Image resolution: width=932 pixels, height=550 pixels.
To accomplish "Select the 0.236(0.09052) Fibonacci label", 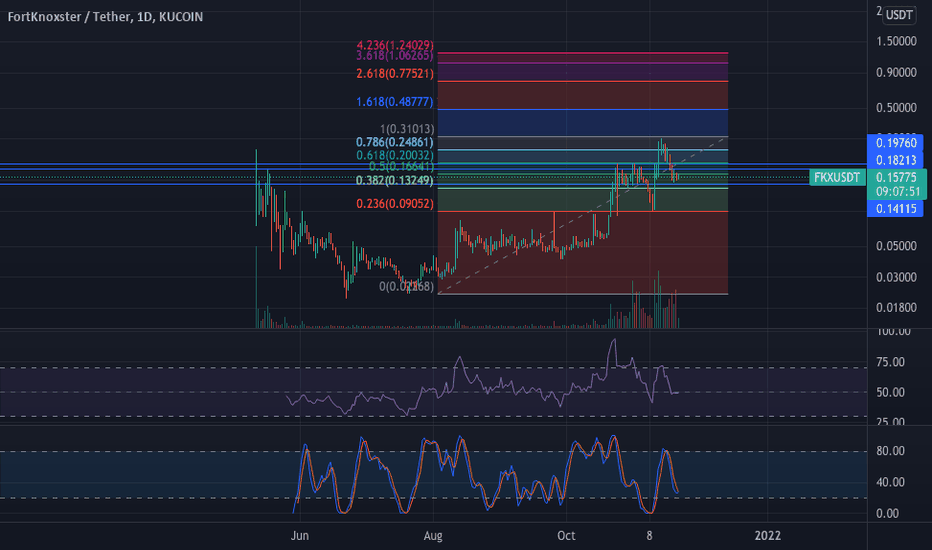I will [395, 203].
